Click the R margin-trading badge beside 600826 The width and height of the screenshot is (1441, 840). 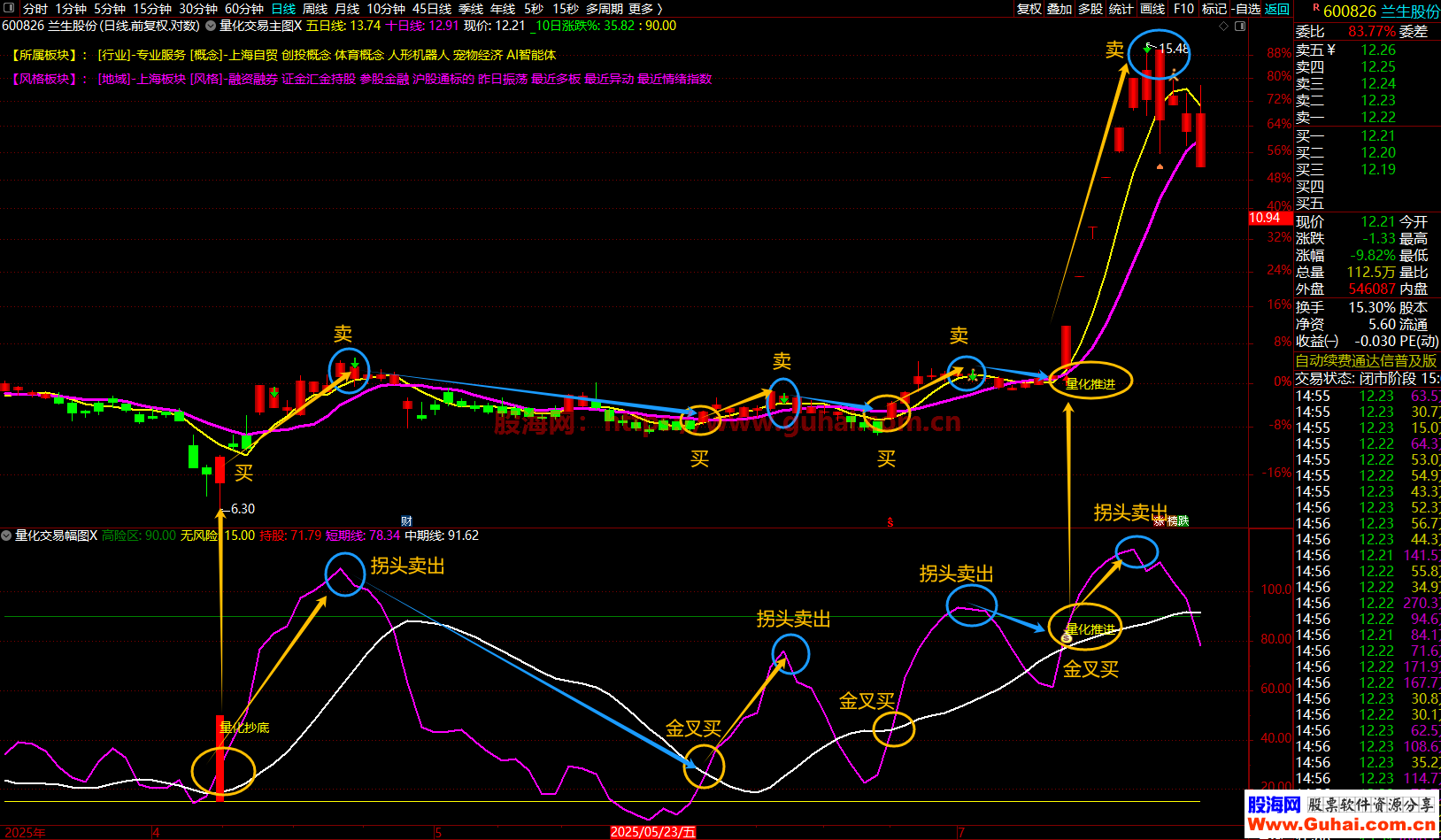[1316, 8]
